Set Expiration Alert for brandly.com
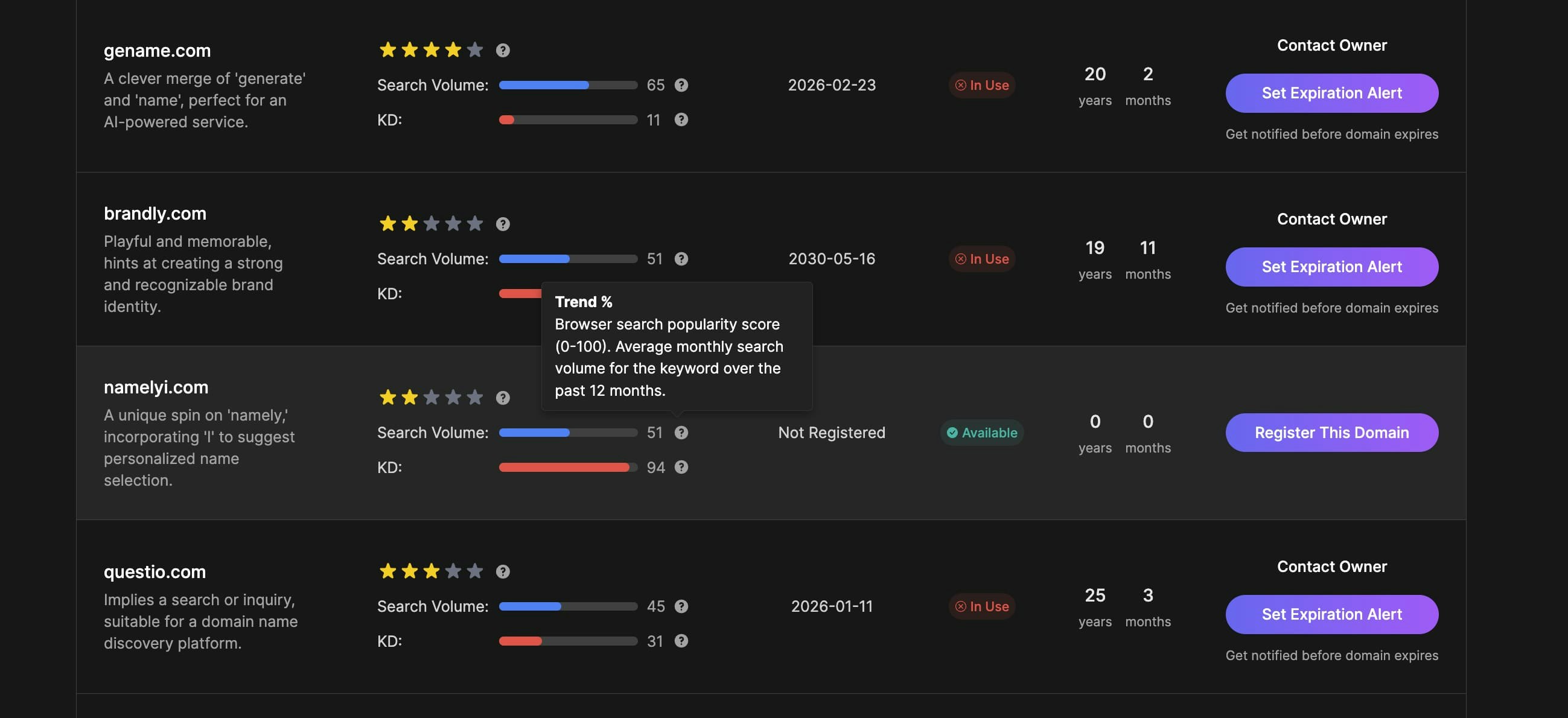The height and width of the screenshot is (718, 1568). click(x=1331, y=267)
